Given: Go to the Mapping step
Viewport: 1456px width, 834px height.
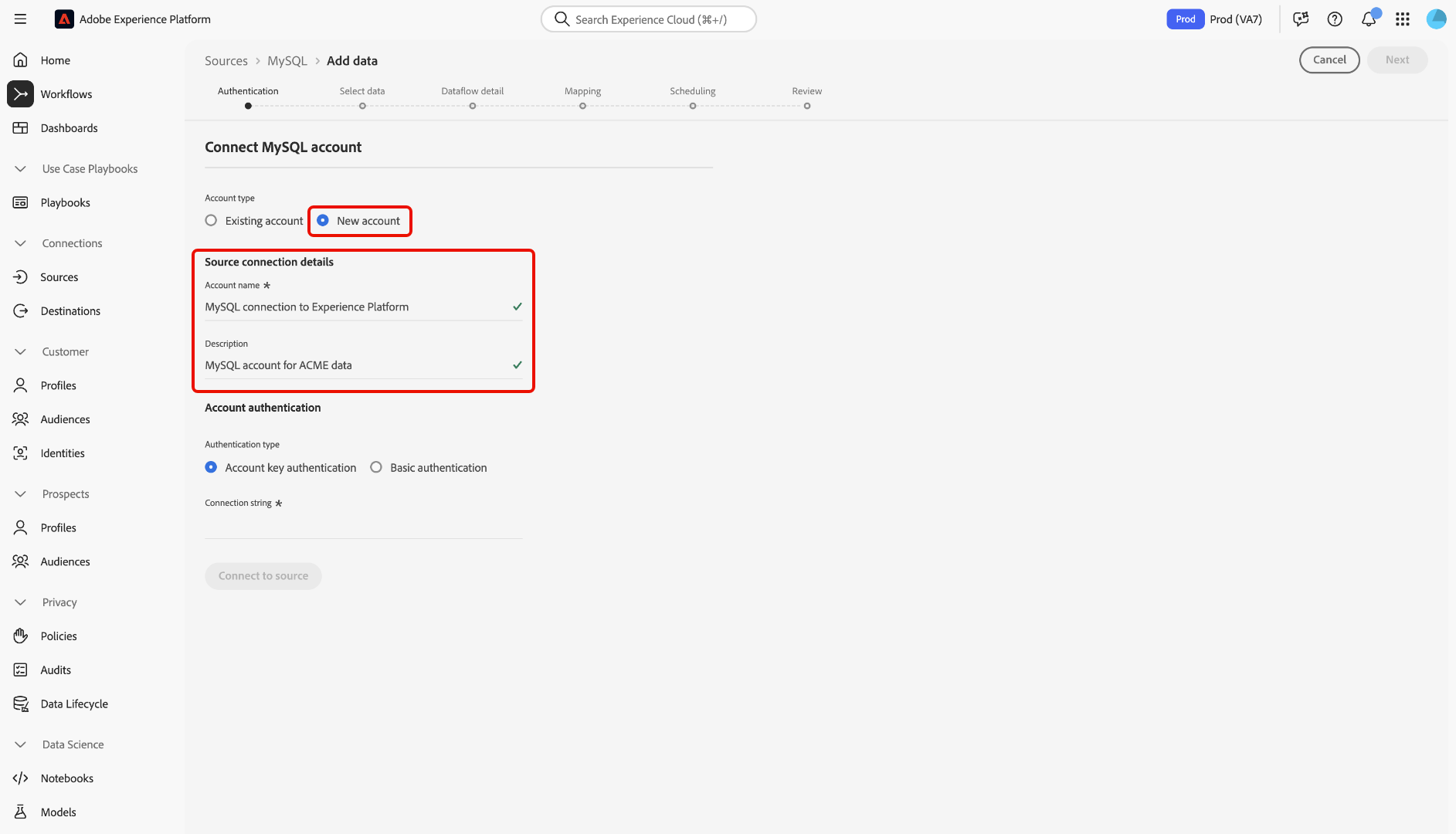Looking at the screenshot, I should [582, 98].
